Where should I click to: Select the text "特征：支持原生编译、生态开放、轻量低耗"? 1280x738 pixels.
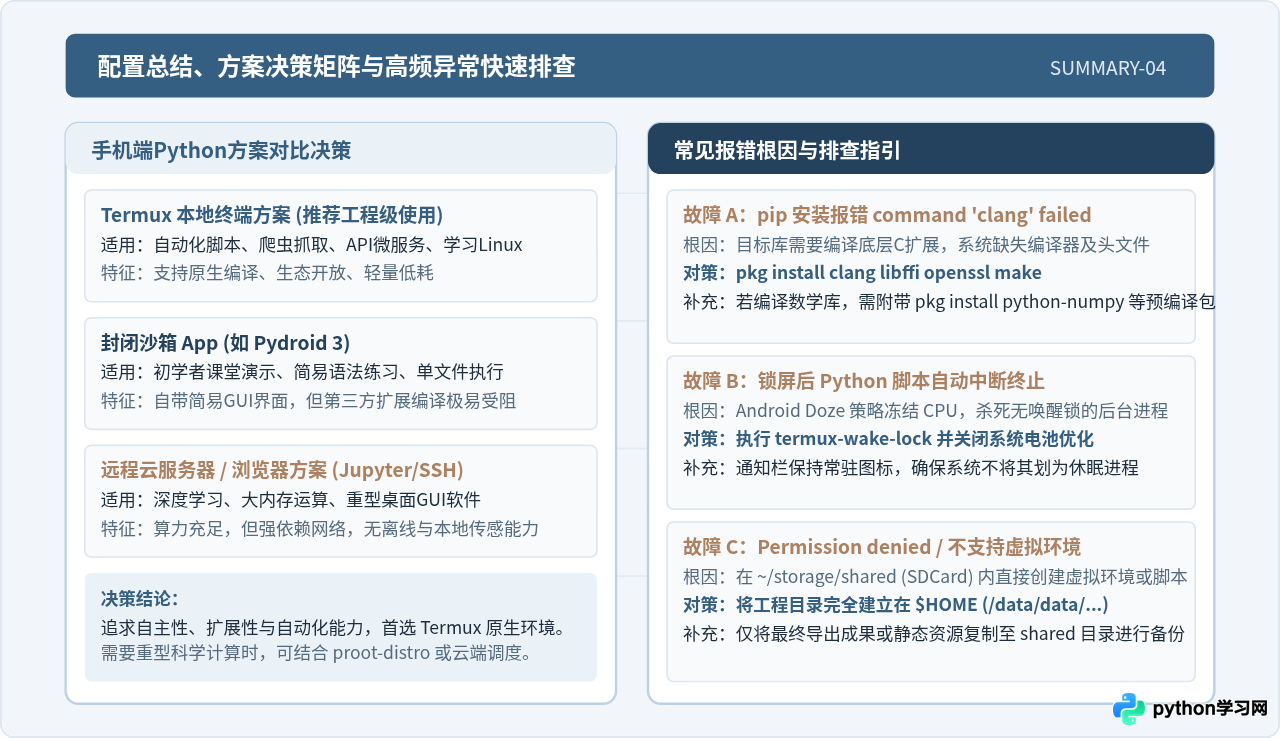(x=267, y=272)
